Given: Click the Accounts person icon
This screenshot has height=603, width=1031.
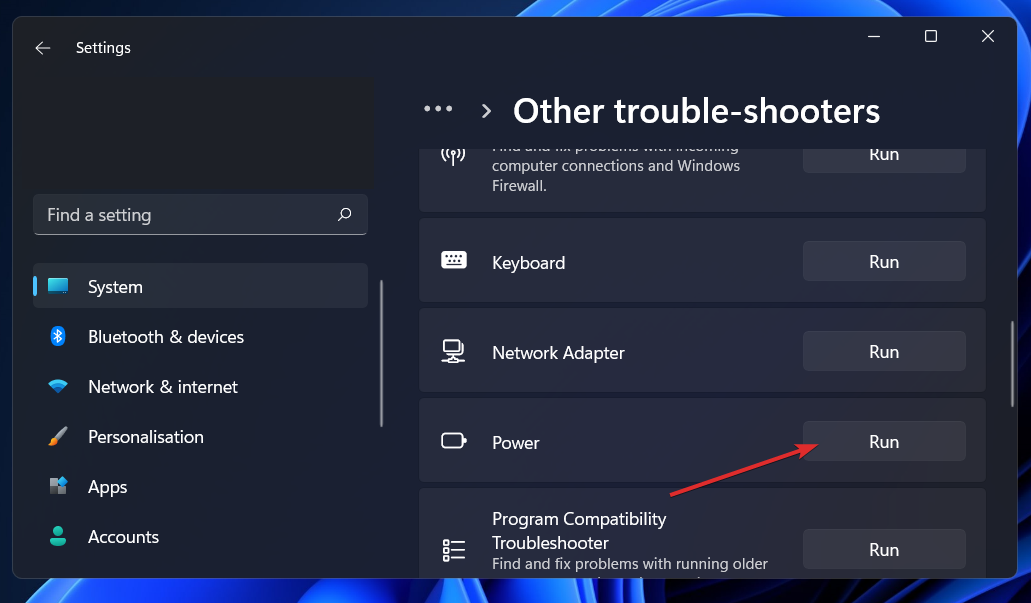Looking at the screenshot, I should click(58, 536).
